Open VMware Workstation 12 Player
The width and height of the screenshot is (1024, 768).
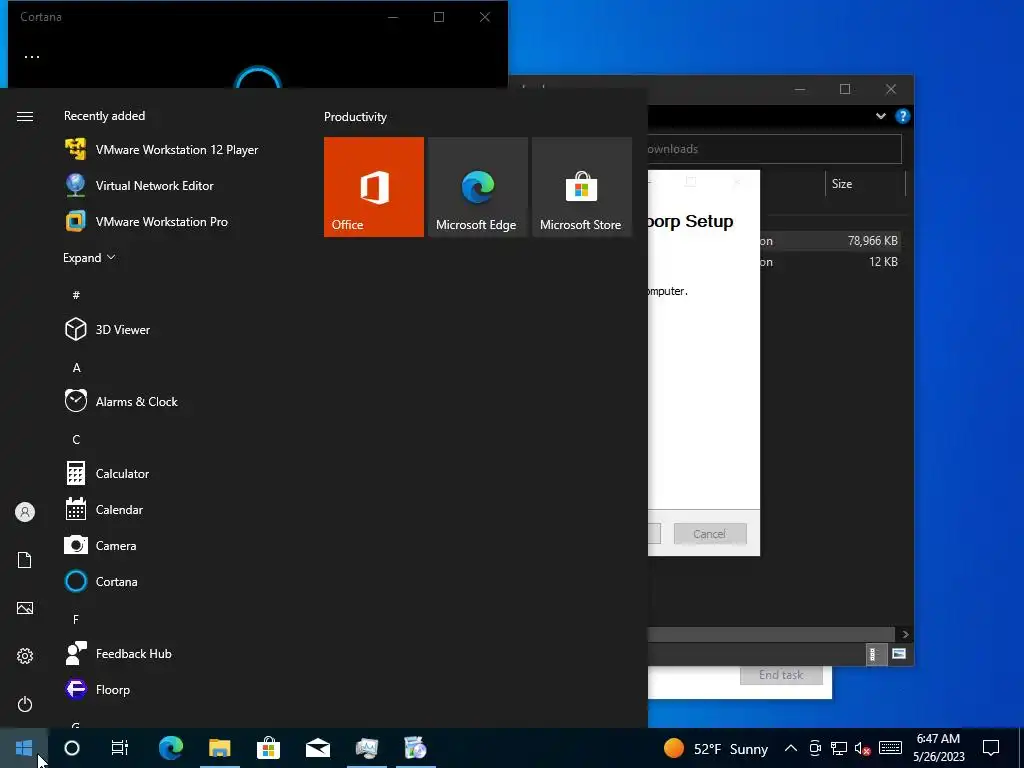[162, 150]
